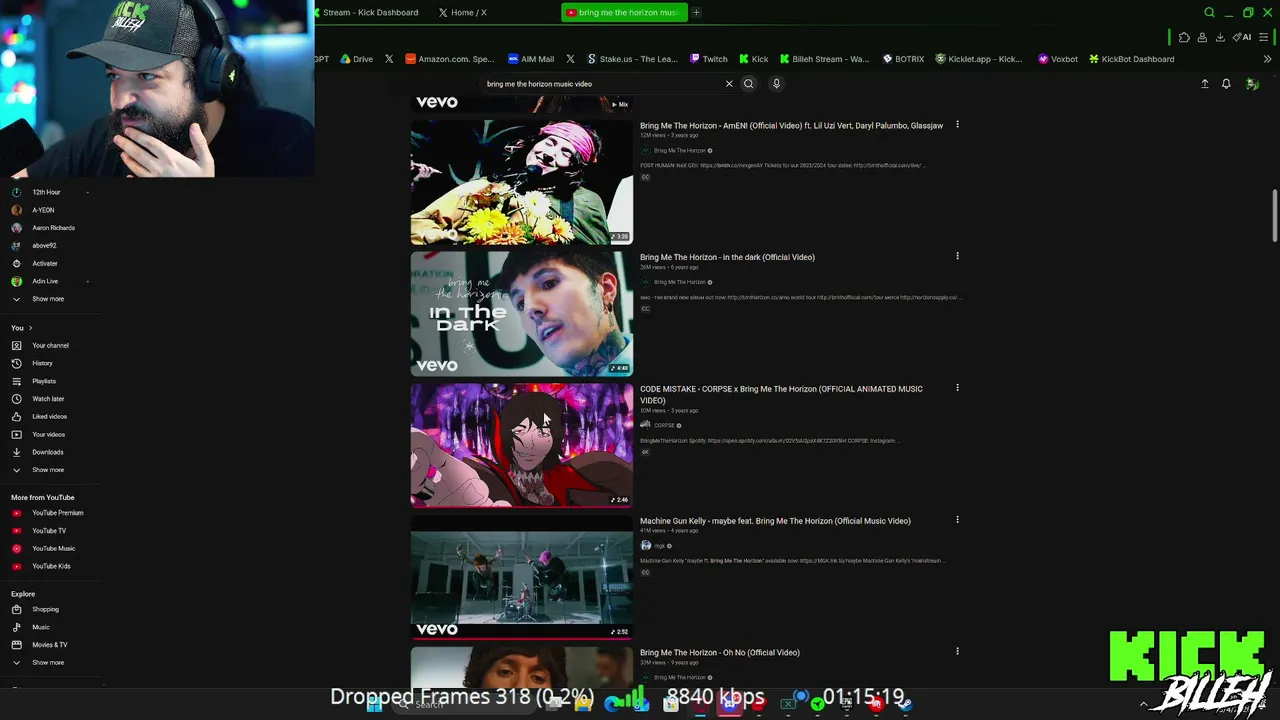
Task: Open Your videos in the sidebar
Action: pyautogui.click(x=48, y=435)
